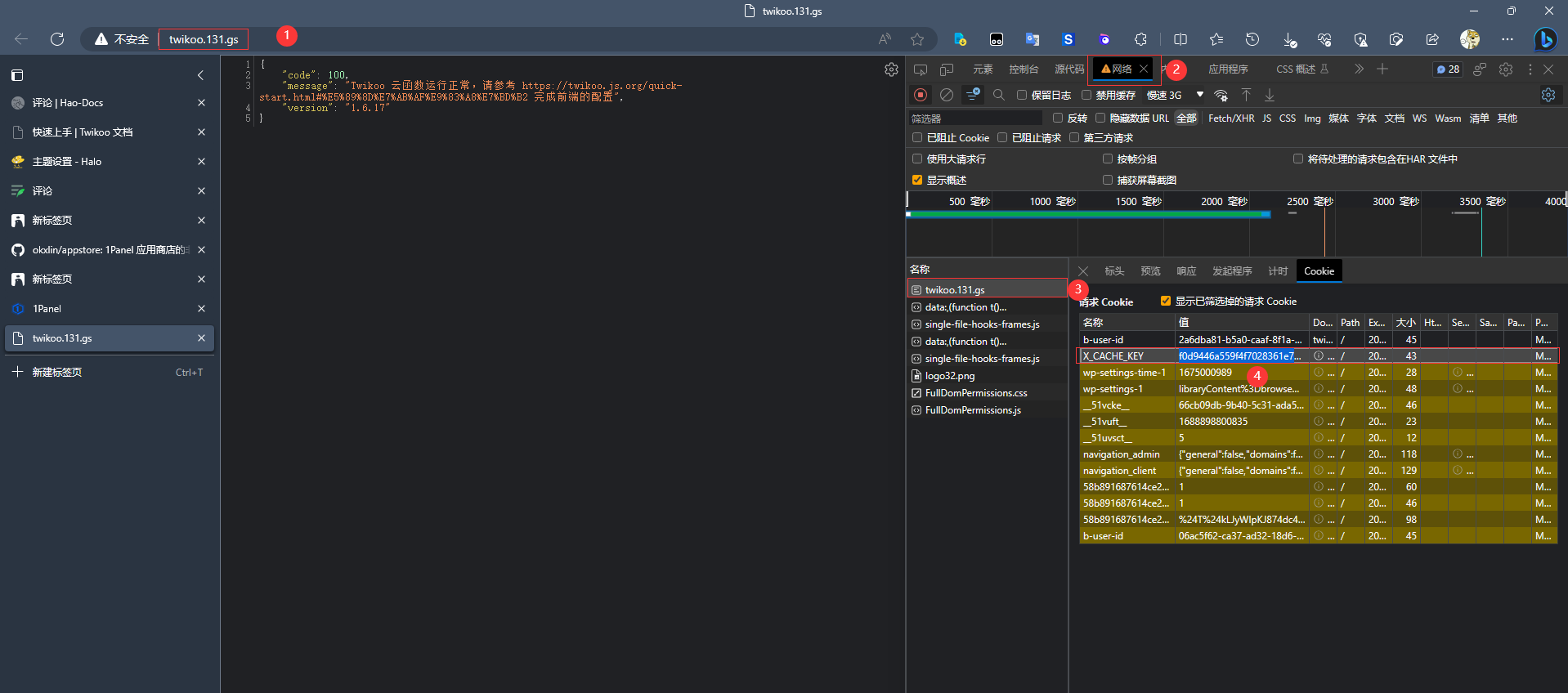Click the export HAR download arrow
Screen dimensions: 1568x693
pos(1270,96)
